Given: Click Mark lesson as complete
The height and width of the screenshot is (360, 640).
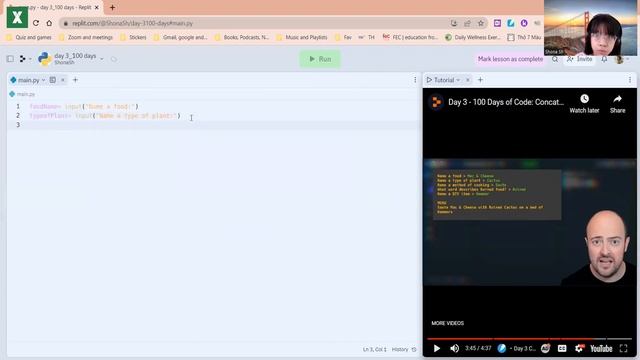Looking at the screenshot, I should tap(510, 59).
